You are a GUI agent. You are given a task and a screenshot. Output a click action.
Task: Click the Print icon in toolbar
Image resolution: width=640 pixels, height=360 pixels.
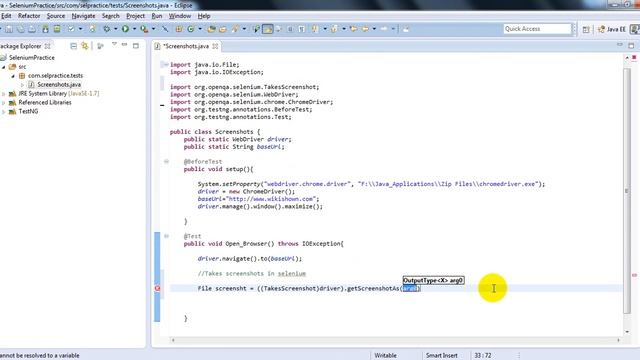point(31,29)
